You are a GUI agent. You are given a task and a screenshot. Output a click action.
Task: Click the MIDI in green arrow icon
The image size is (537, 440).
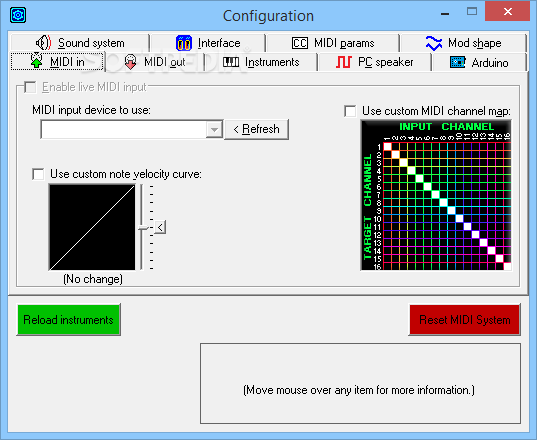[x=37, y=61]
